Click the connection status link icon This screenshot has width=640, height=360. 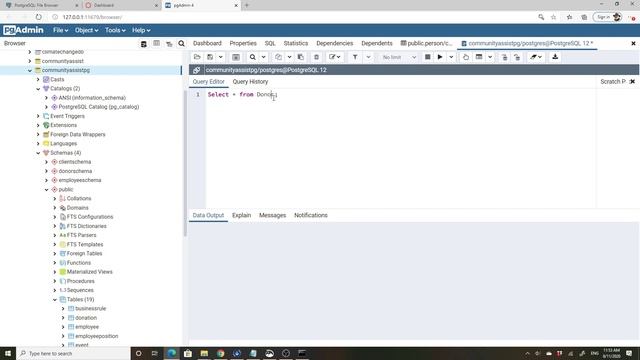click(196, 70)
